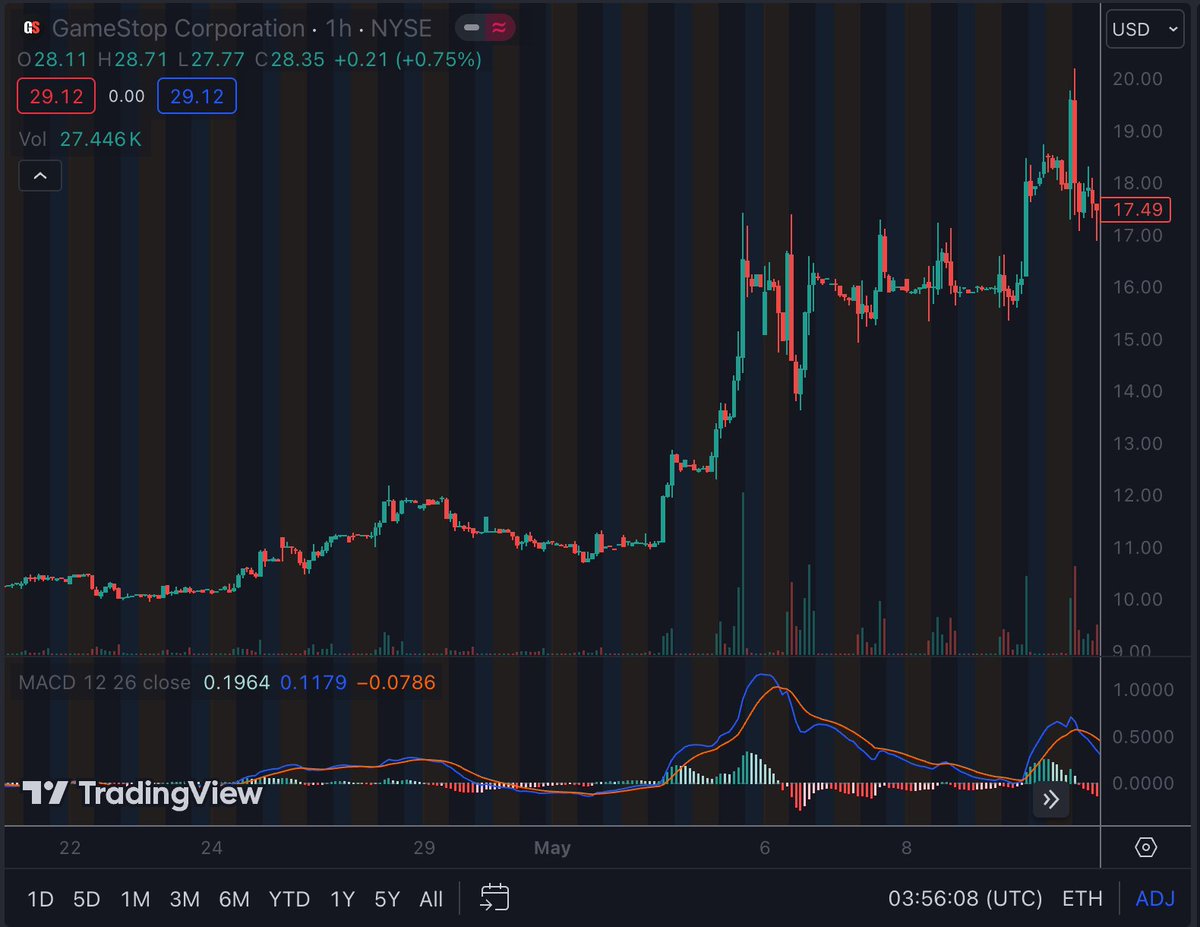
Task: Open chart settings via the gear icon
Action: [x=1147, y=848]
